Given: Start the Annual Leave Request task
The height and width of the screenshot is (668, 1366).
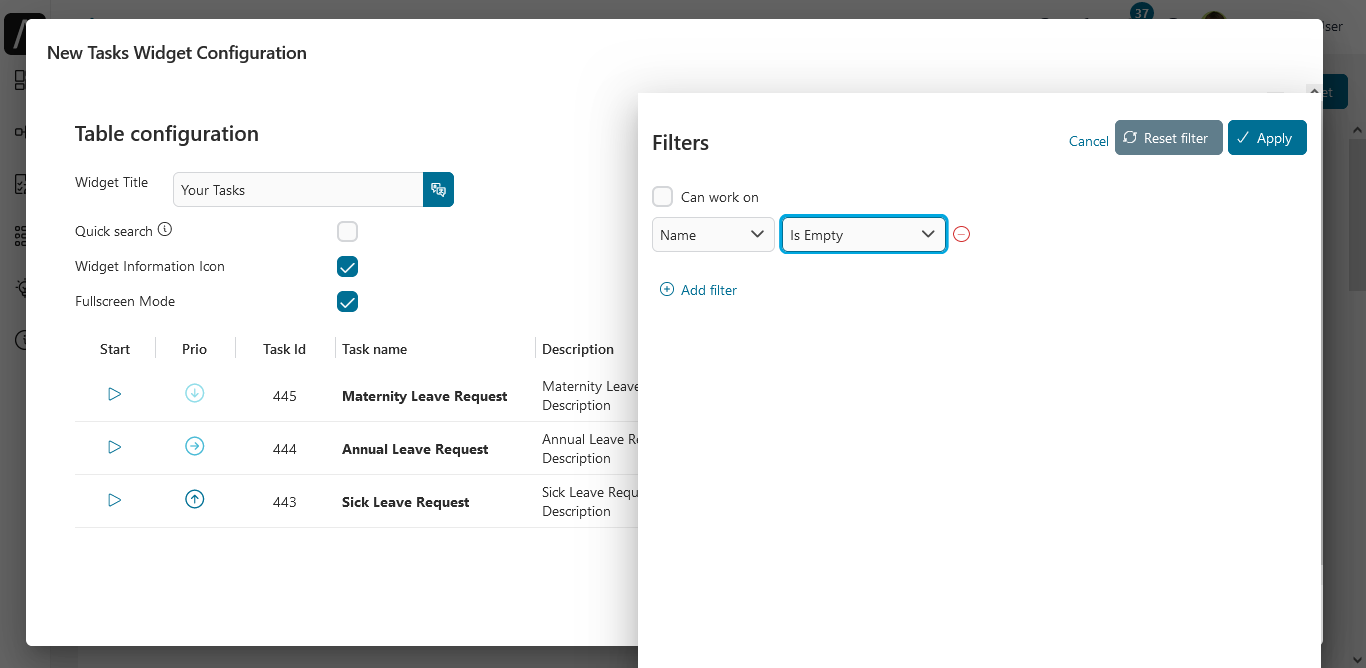Looking at the screenshot, I should point(114,448).
